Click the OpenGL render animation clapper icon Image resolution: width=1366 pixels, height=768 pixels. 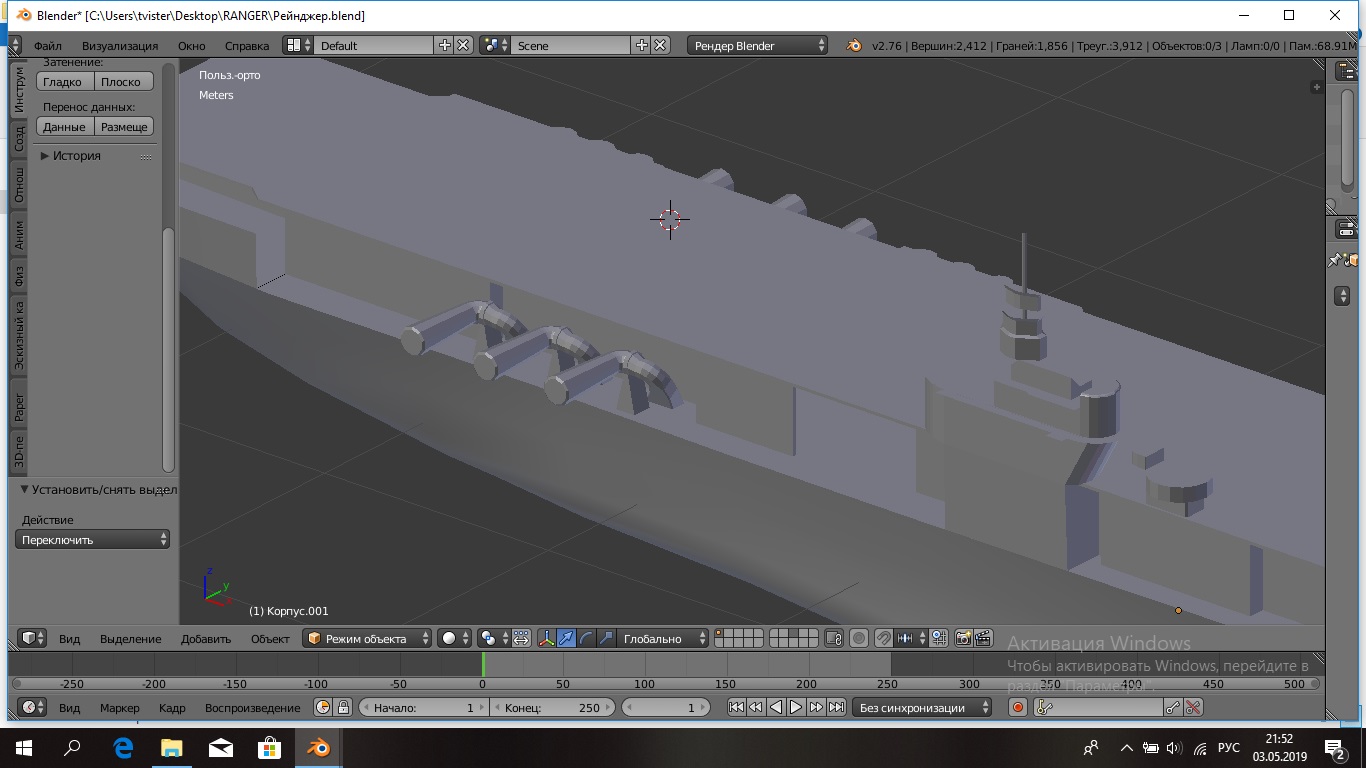point(983,638)
